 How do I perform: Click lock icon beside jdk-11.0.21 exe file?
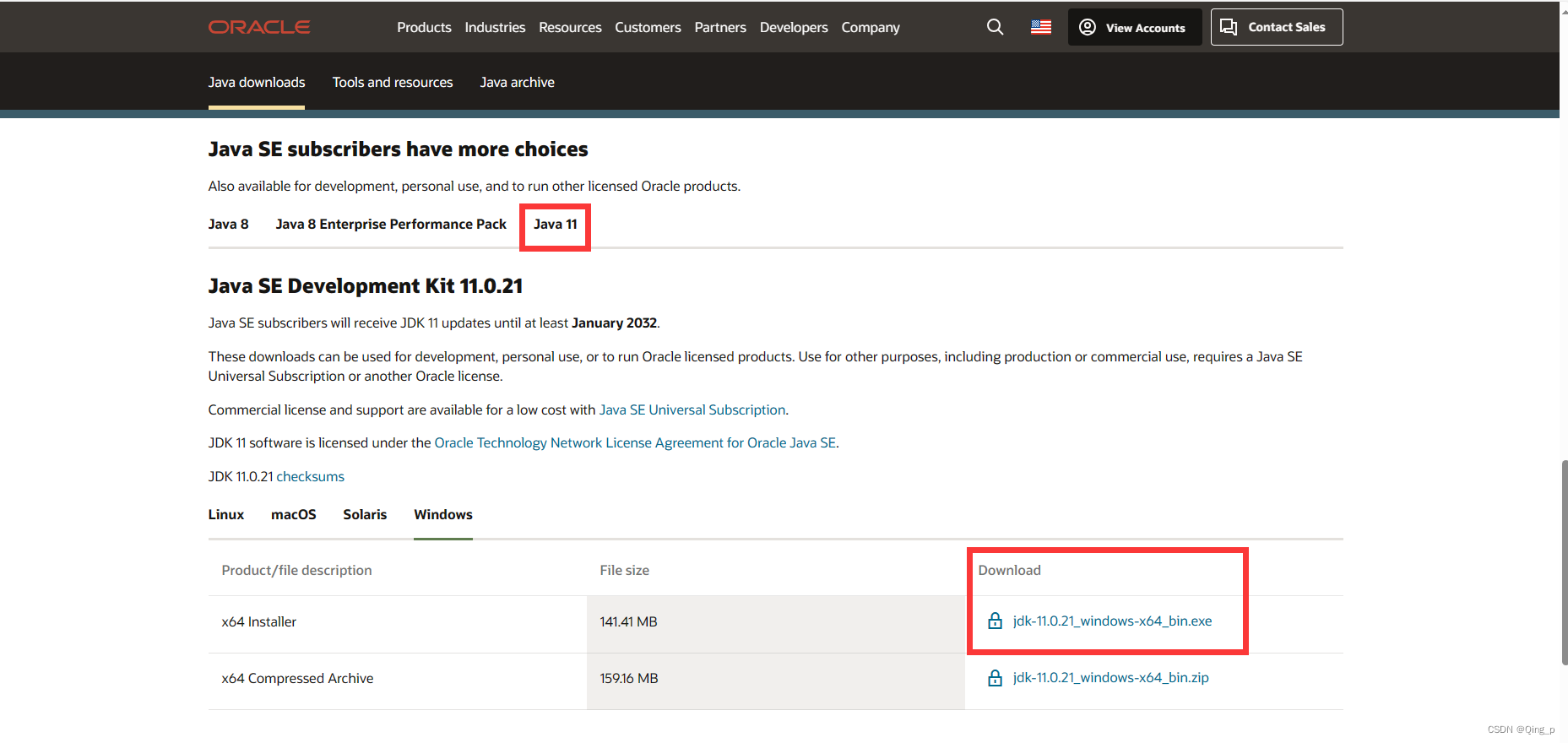point(996,621)
